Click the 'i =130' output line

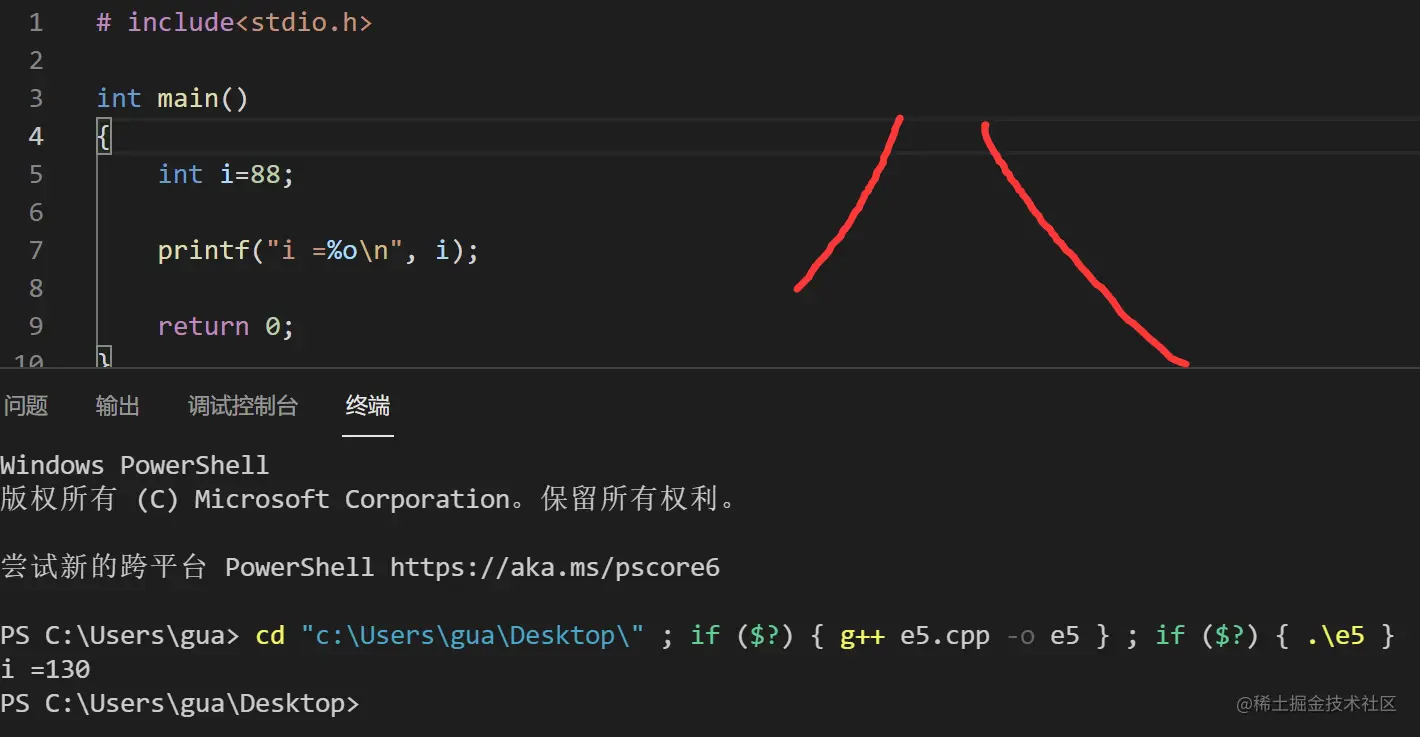(46, 669)
